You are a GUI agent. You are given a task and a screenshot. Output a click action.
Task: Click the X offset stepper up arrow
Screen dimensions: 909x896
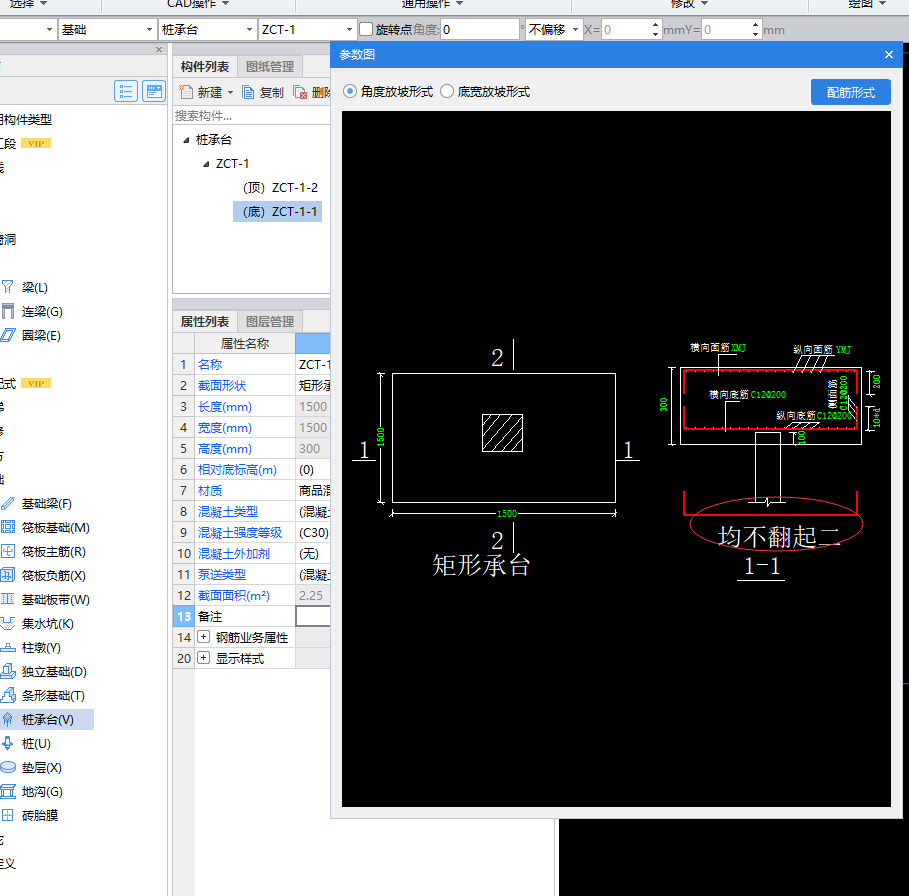point(655,25)
